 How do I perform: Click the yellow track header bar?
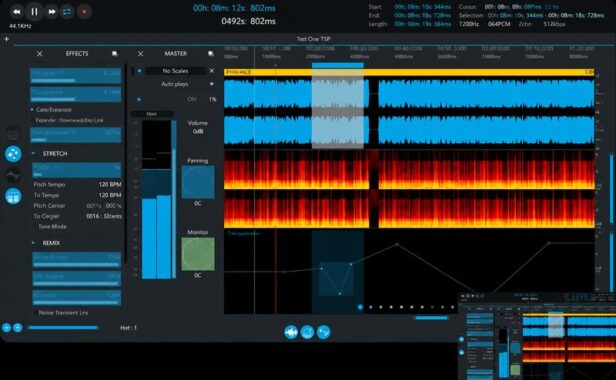[409, 72]
